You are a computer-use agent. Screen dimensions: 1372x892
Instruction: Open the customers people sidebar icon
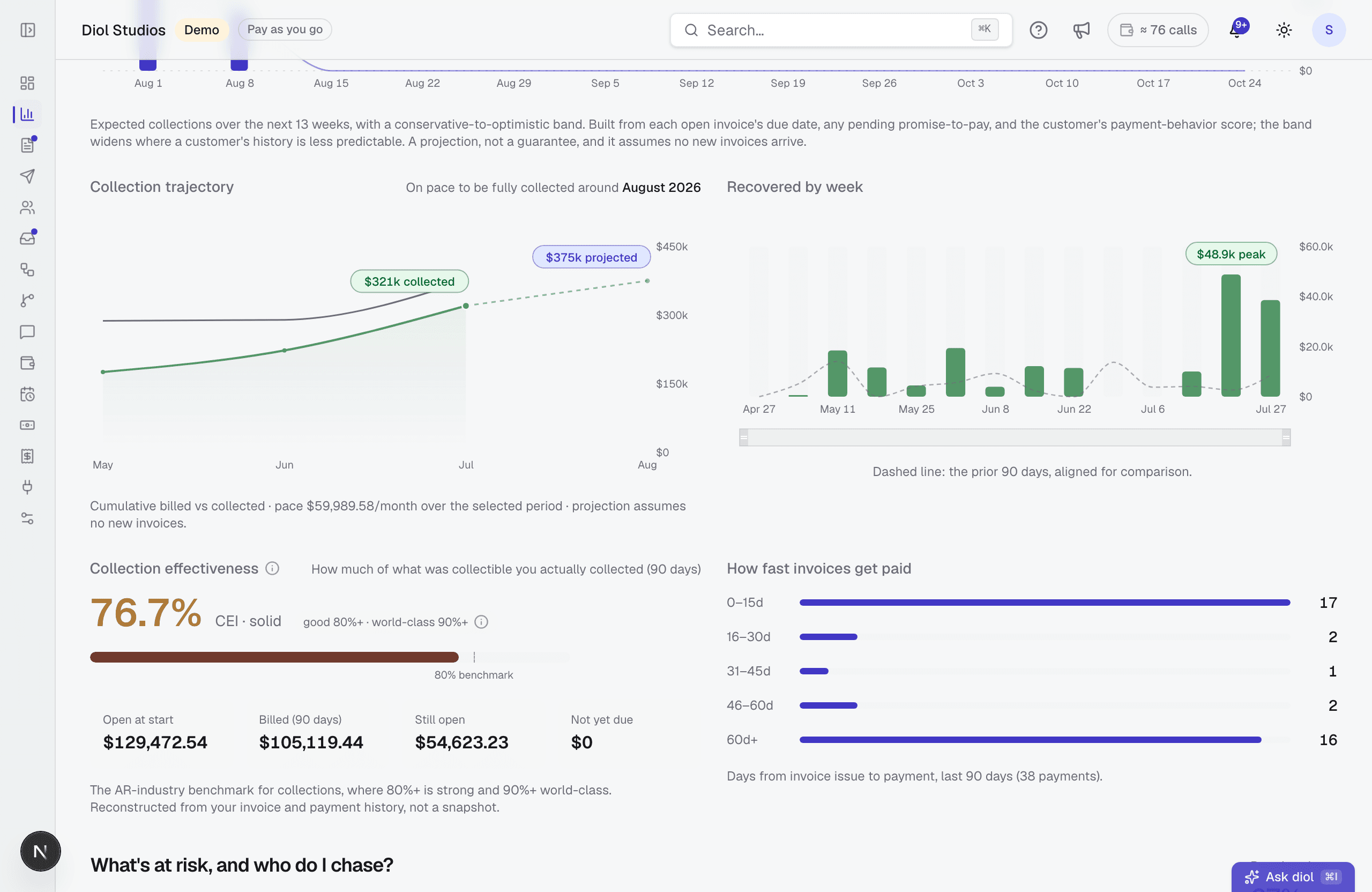coord(27,207)
